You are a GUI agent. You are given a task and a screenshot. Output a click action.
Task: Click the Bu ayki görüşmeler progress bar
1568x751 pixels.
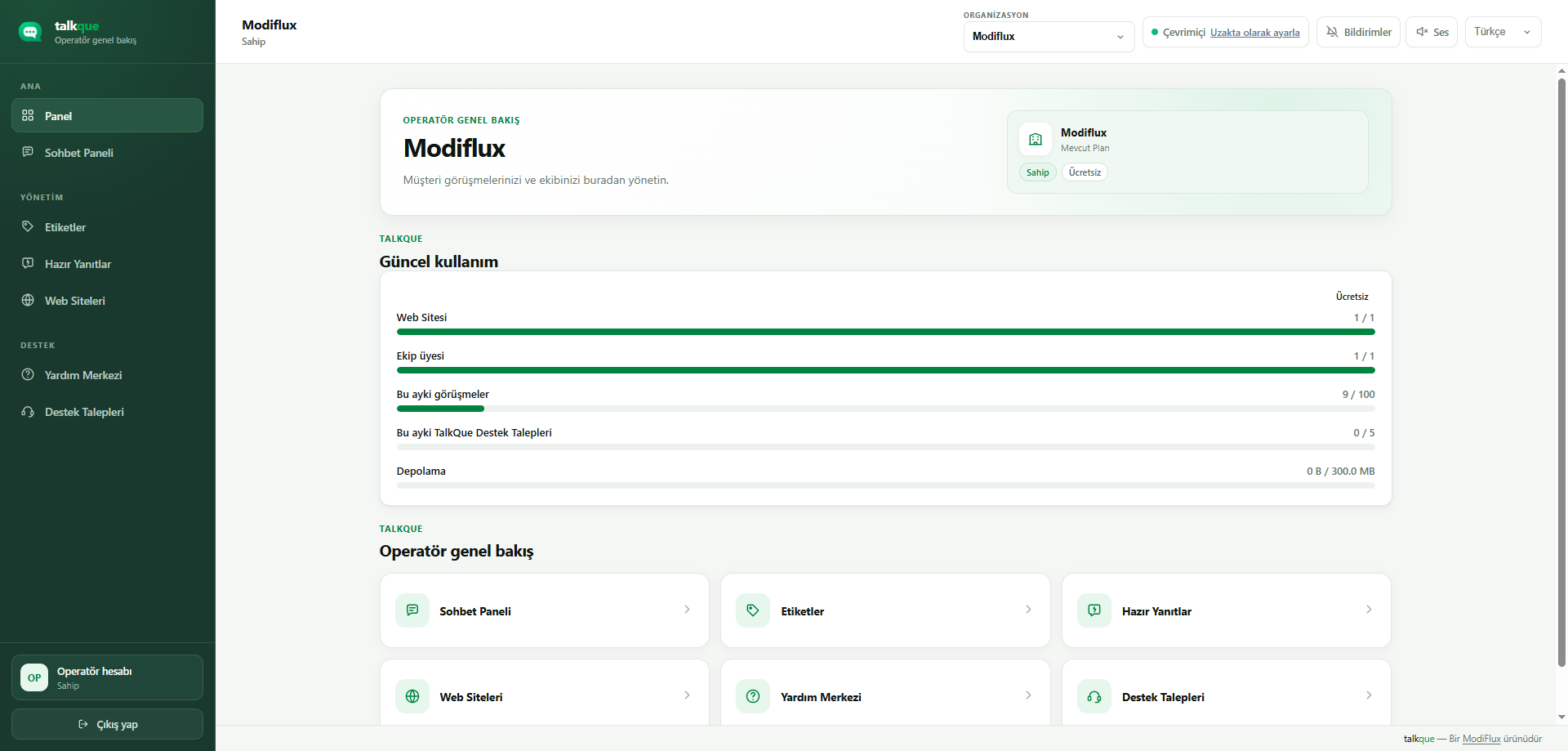tap(885, 409)
